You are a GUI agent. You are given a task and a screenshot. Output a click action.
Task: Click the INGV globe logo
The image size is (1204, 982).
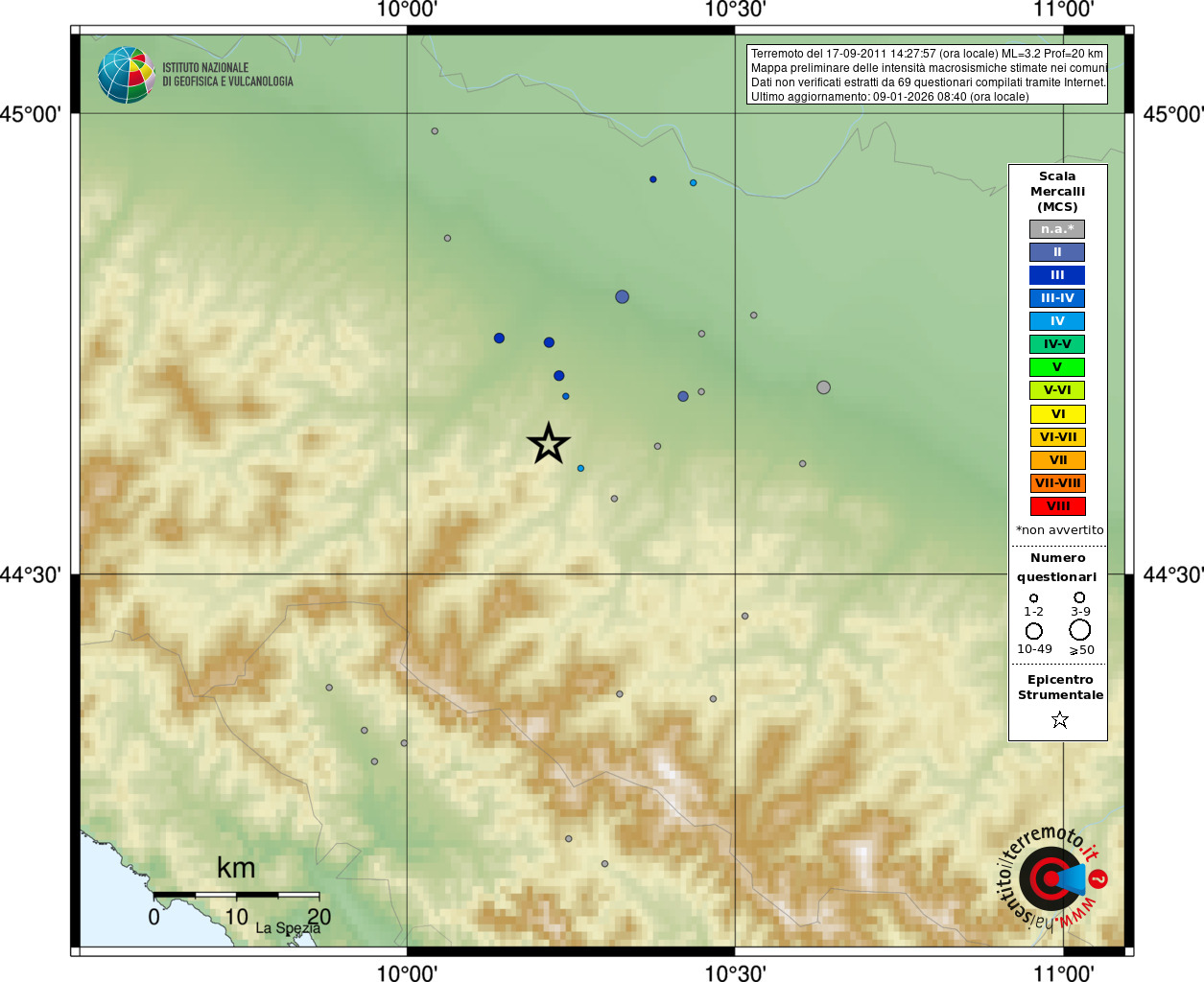click(x=126, y=75)
